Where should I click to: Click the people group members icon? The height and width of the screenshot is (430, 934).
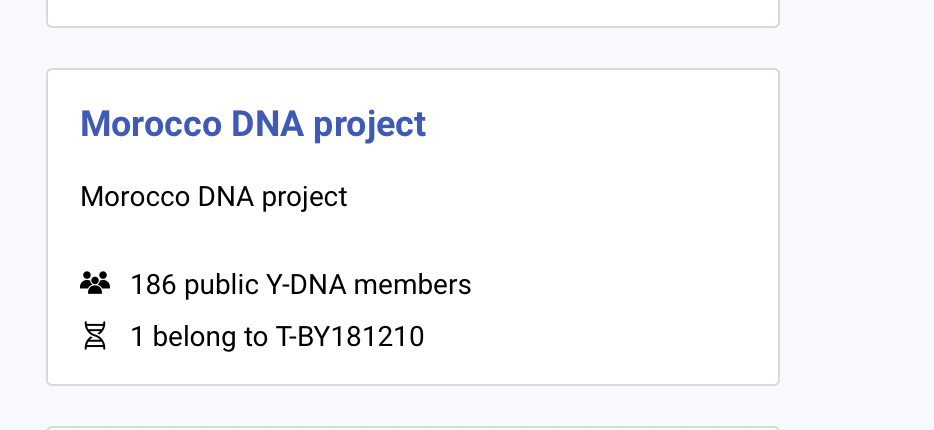pyautogui.click(x=94, y=284)
